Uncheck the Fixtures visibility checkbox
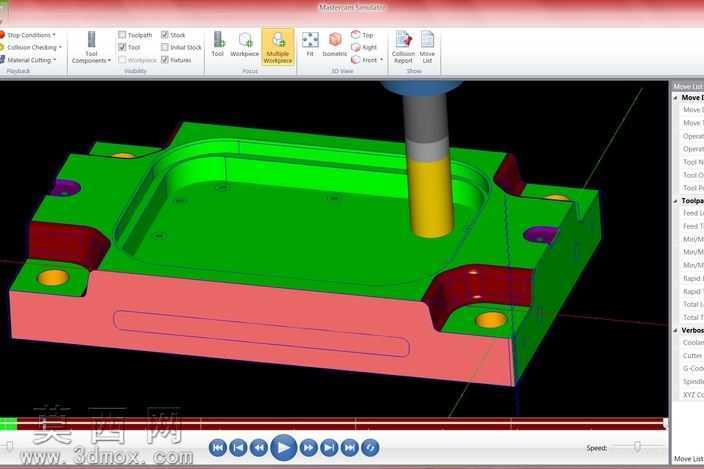The width and height of the screenshot is (704, 469). pyautogui.click(x=165, y=59)
